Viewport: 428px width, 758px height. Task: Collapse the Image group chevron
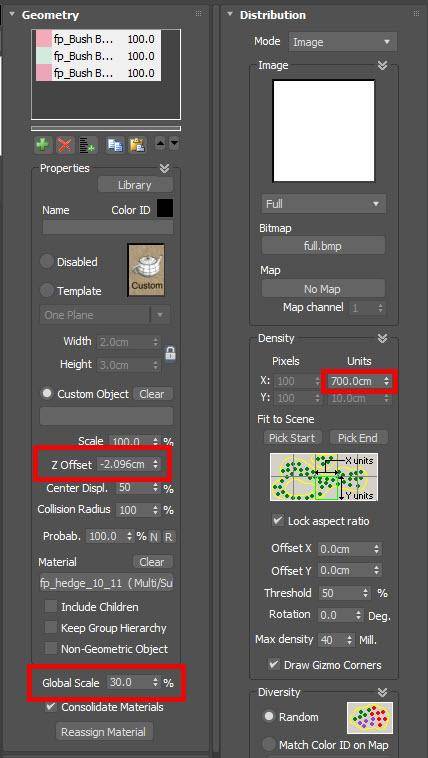click(383, 65)
